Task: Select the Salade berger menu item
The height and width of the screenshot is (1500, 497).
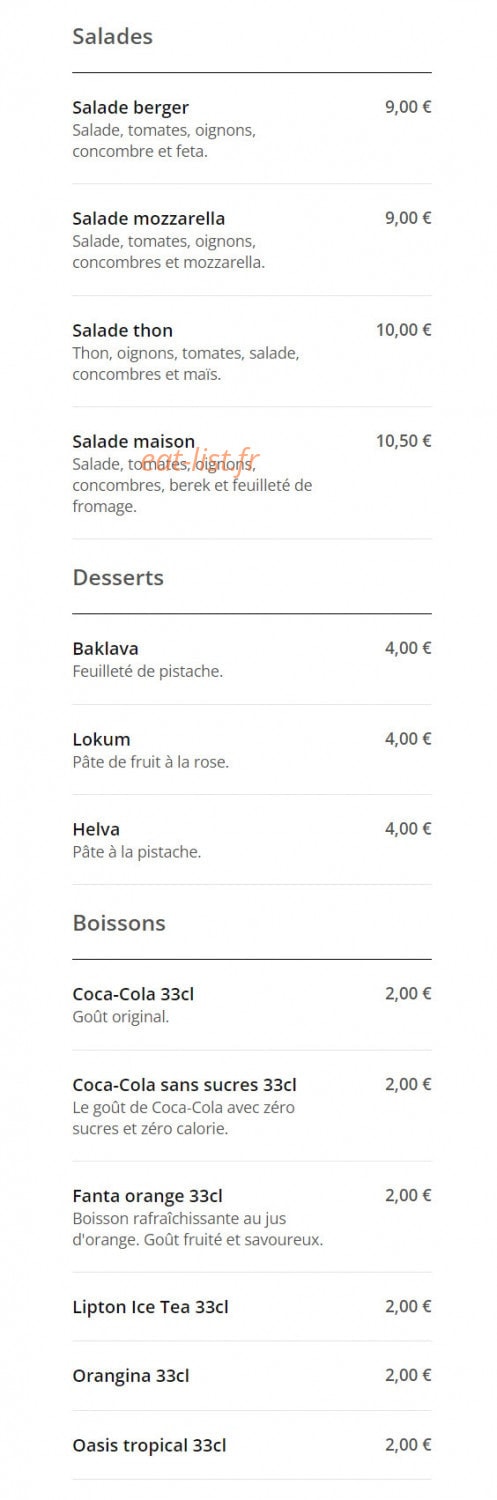Action: pyautogui.click(x=252, y=129)
